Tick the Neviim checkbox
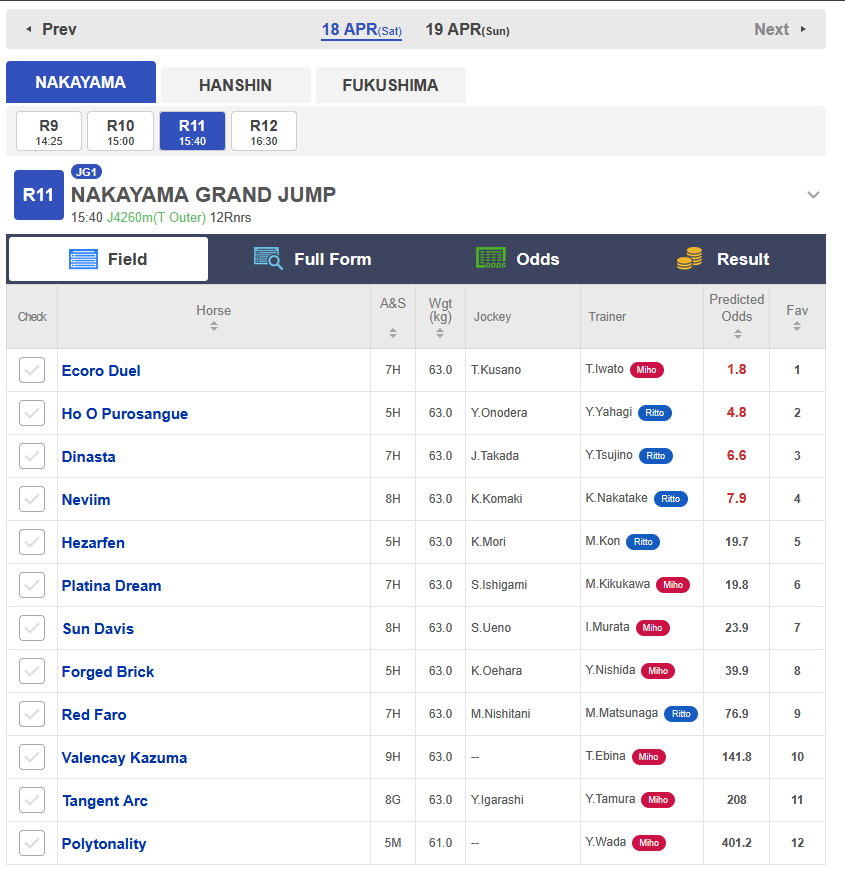845x875 pixels. 32,499
